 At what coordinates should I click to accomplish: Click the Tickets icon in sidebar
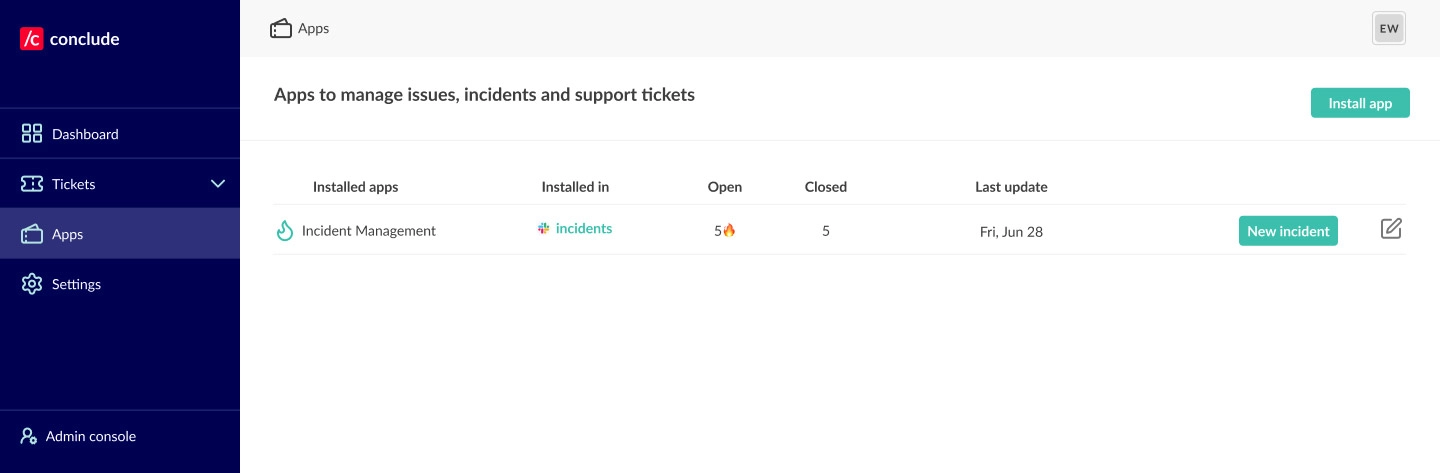(x=32, y=184)
